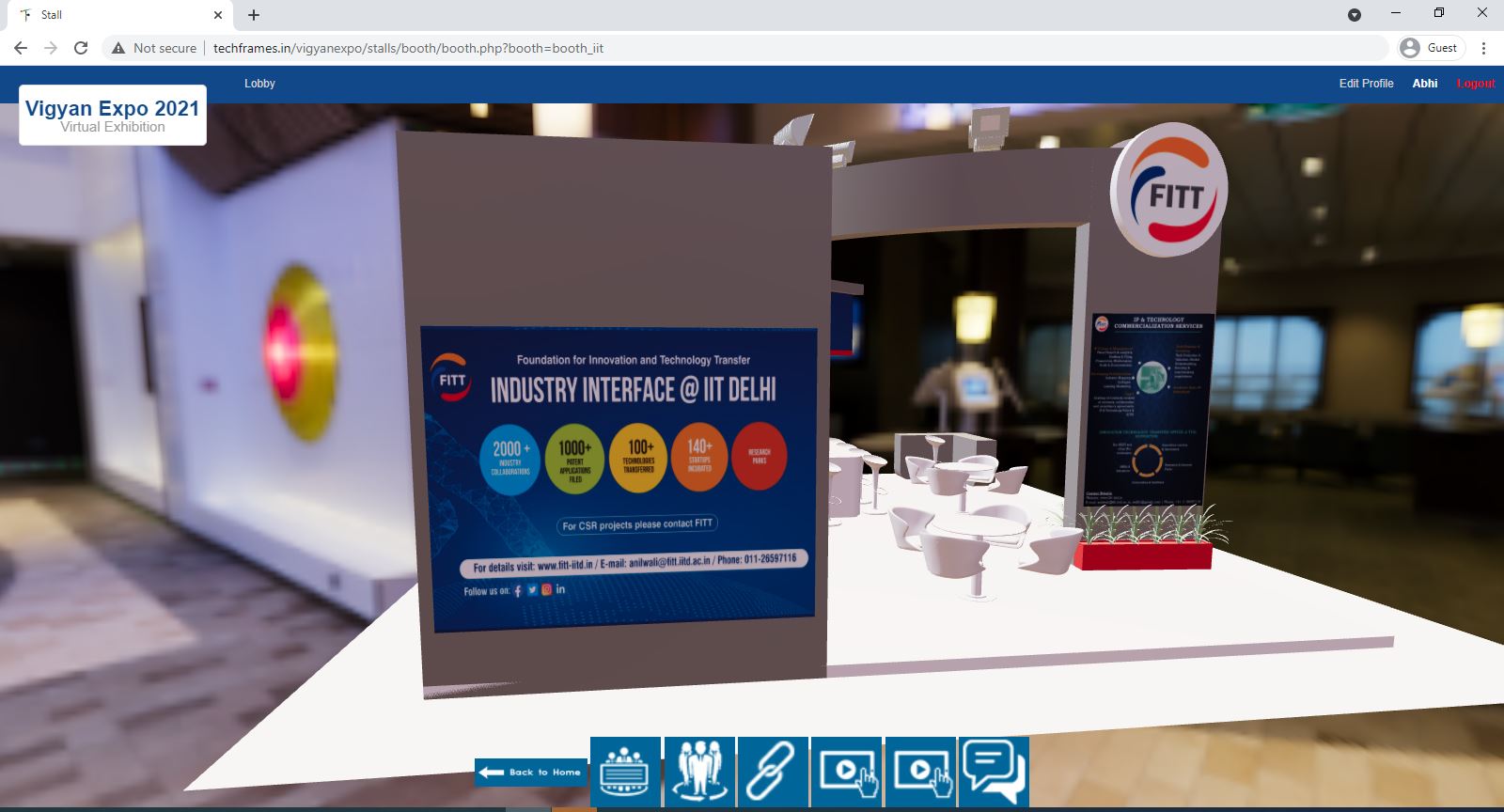Open the Chrome three-dot menu
This screenshot has width=1504, height=812.
1483,48
